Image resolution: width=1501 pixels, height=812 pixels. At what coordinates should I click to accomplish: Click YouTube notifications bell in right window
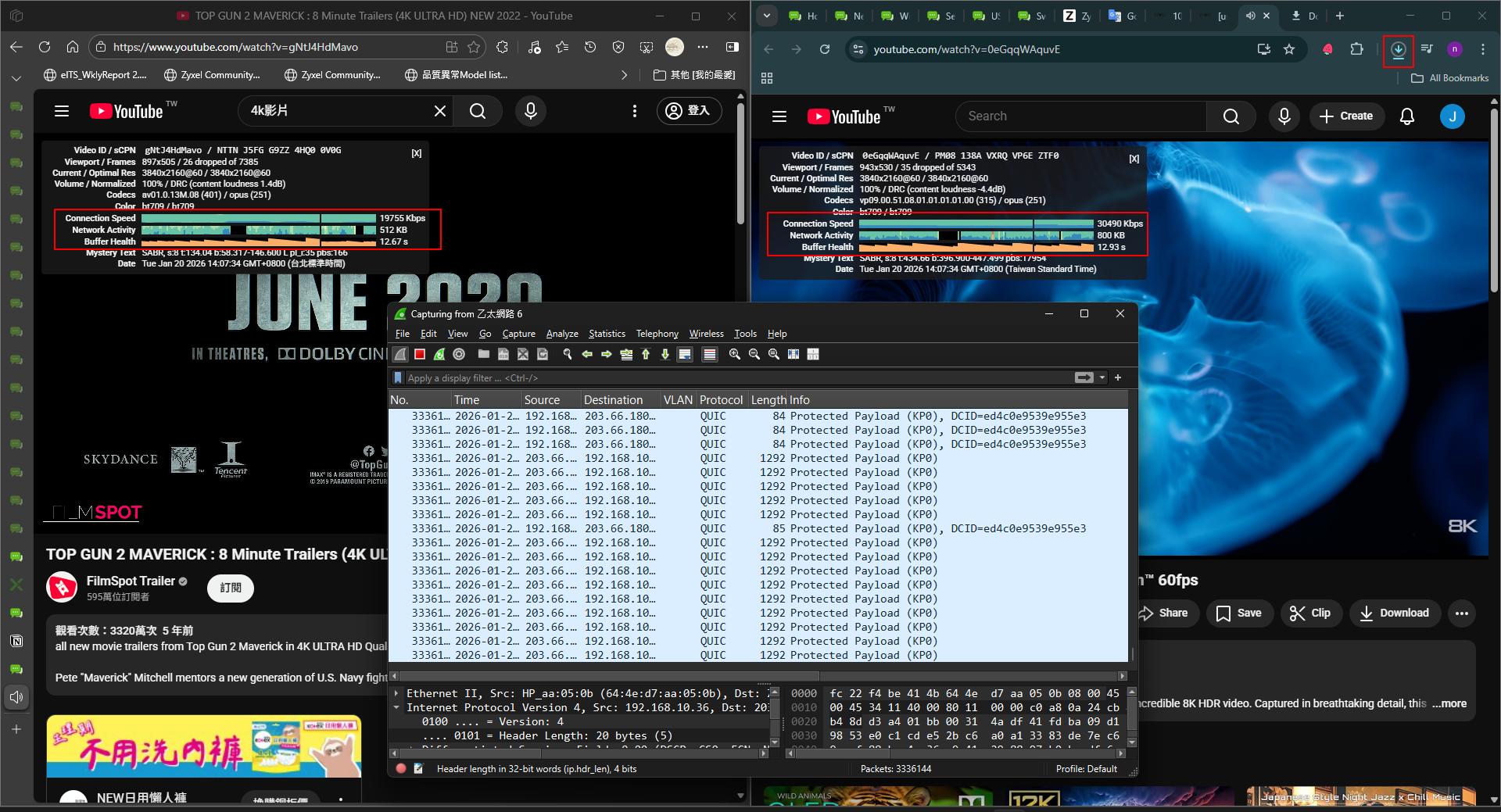pos(1407,116)
